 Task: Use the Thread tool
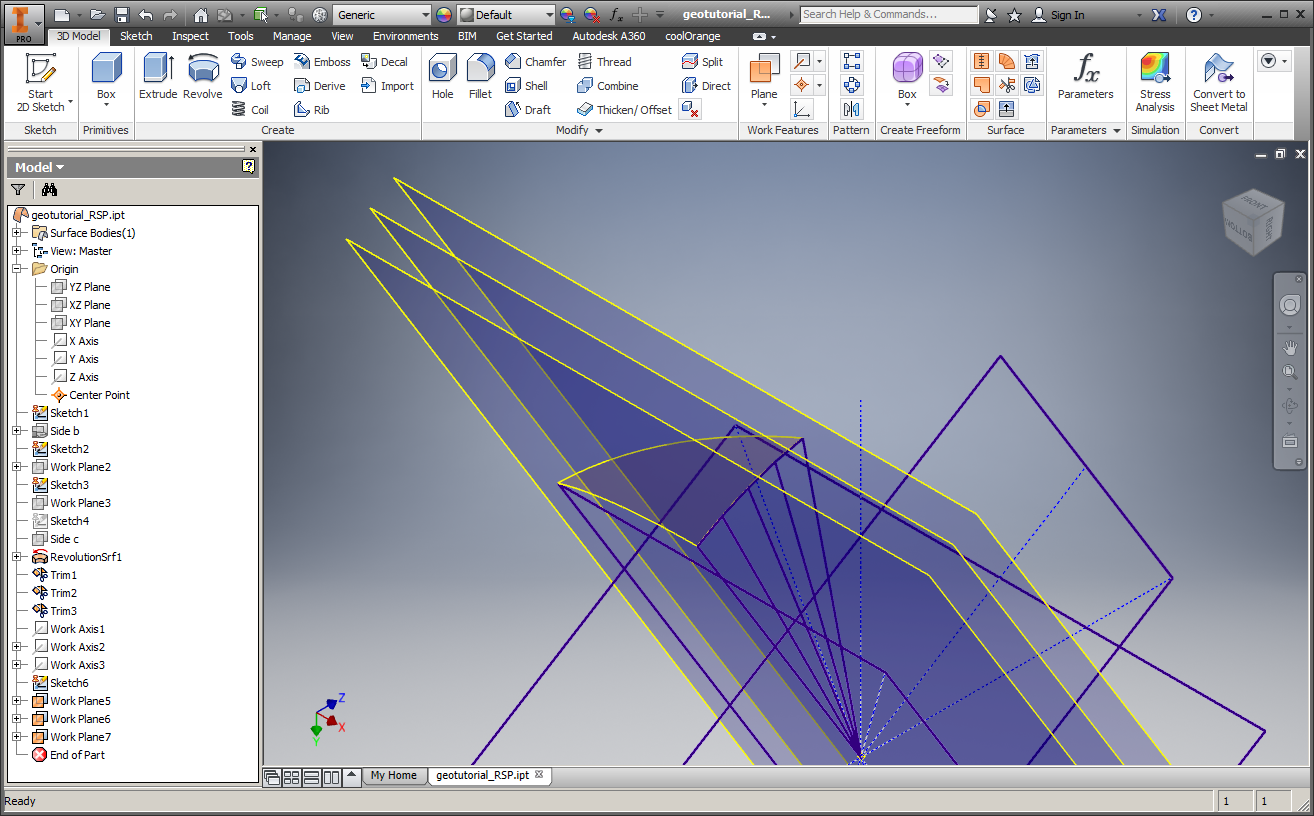(604, 62)
